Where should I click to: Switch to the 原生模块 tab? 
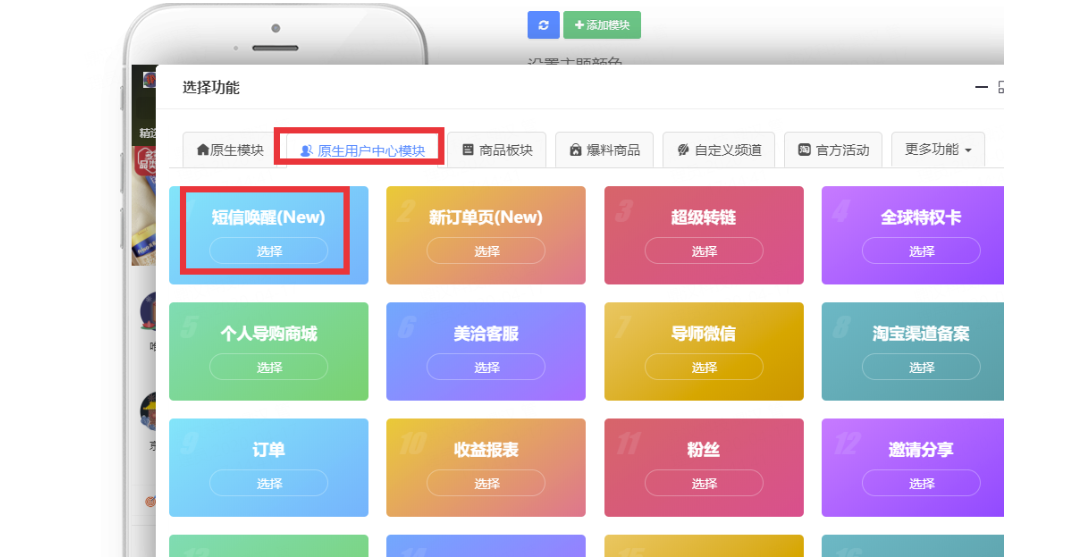point(230,149)
